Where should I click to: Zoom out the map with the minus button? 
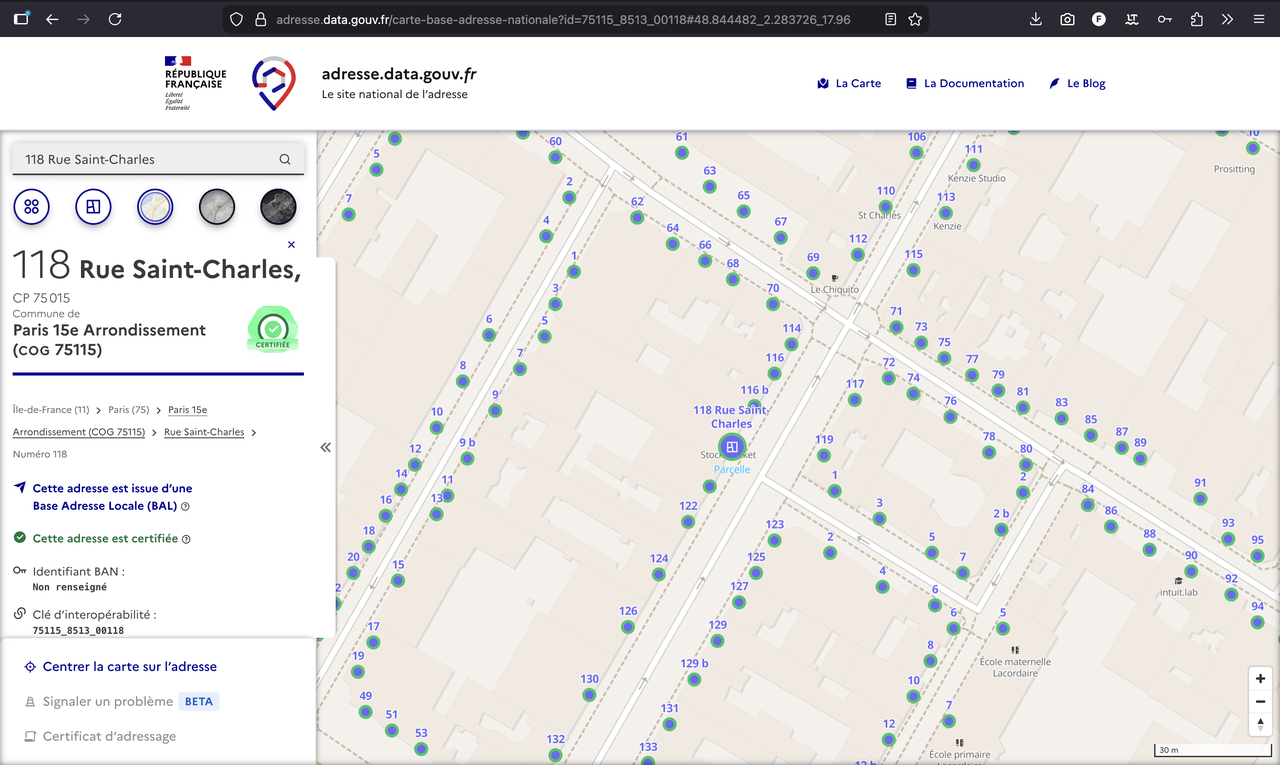point(1260,702)
